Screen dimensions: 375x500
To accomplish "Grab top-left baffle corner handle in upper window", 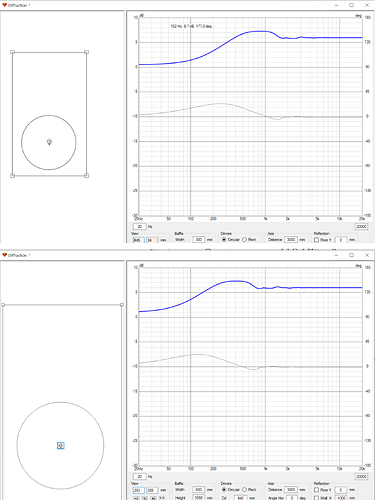I will click(x=13, y=52).
